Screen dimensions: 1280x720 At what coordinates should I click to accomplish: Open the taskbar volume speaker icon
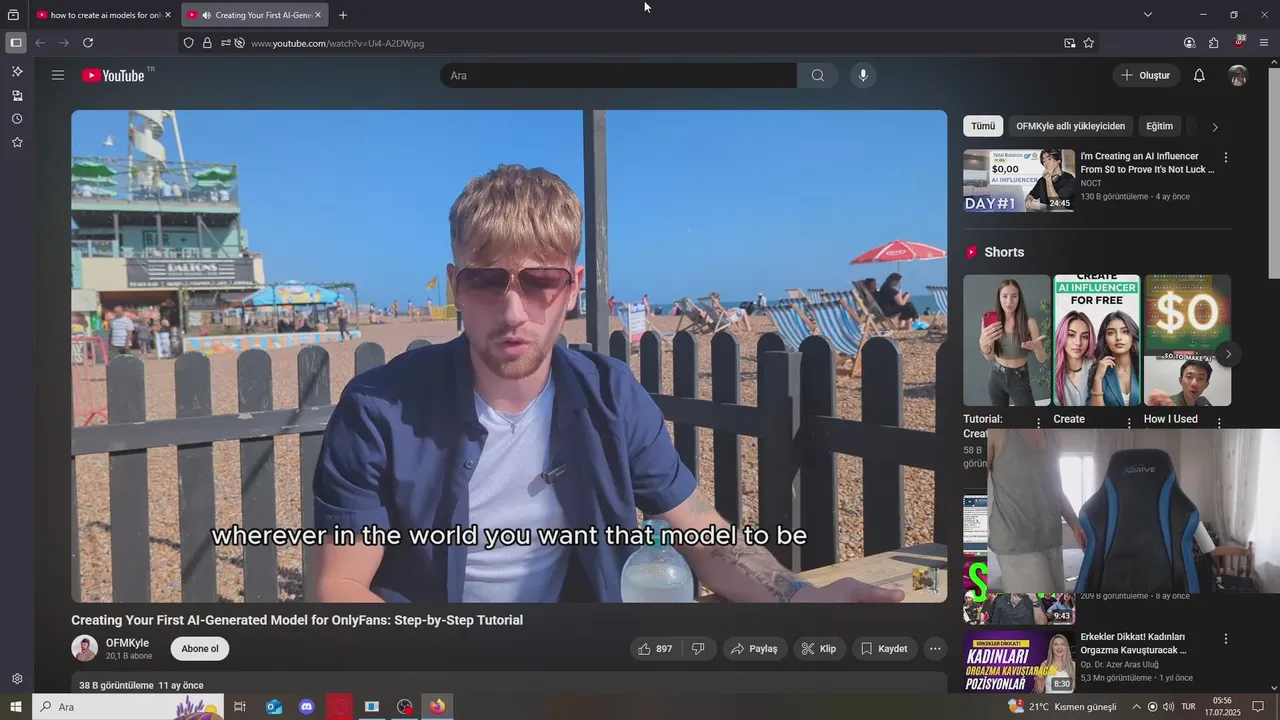click(x=1167, y=707)
